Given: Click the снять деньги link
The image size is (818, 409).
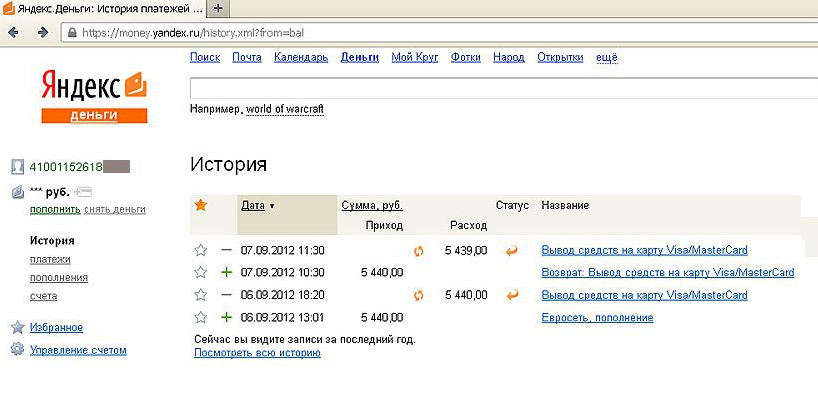Looking at the screenshot, I should pyautogui.click(x=115, y=209).
